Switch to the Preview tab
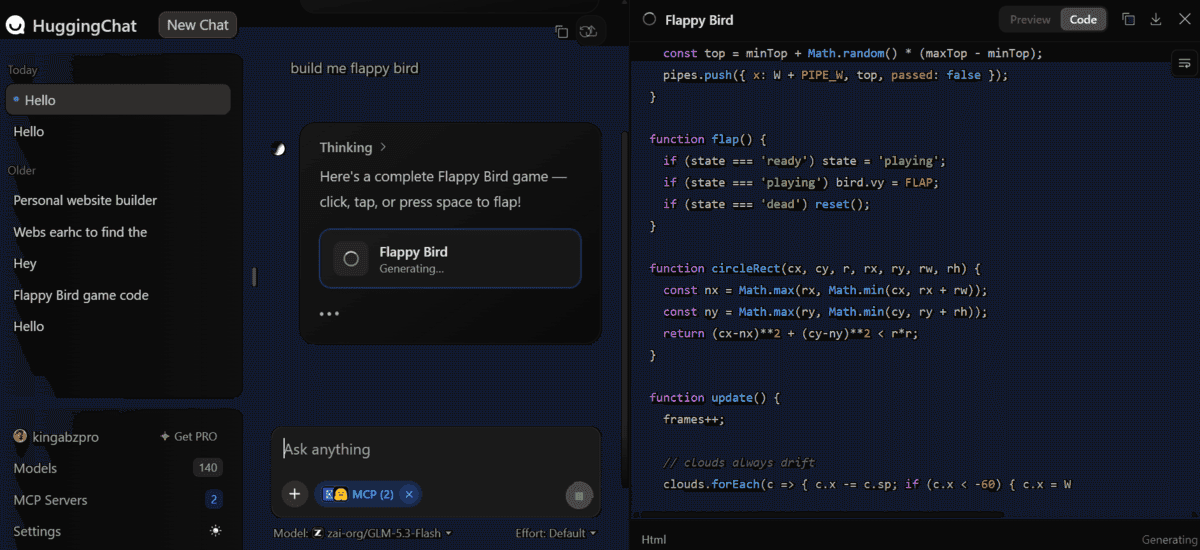Screen dimensions: 1200x550 coord(1030,19)
